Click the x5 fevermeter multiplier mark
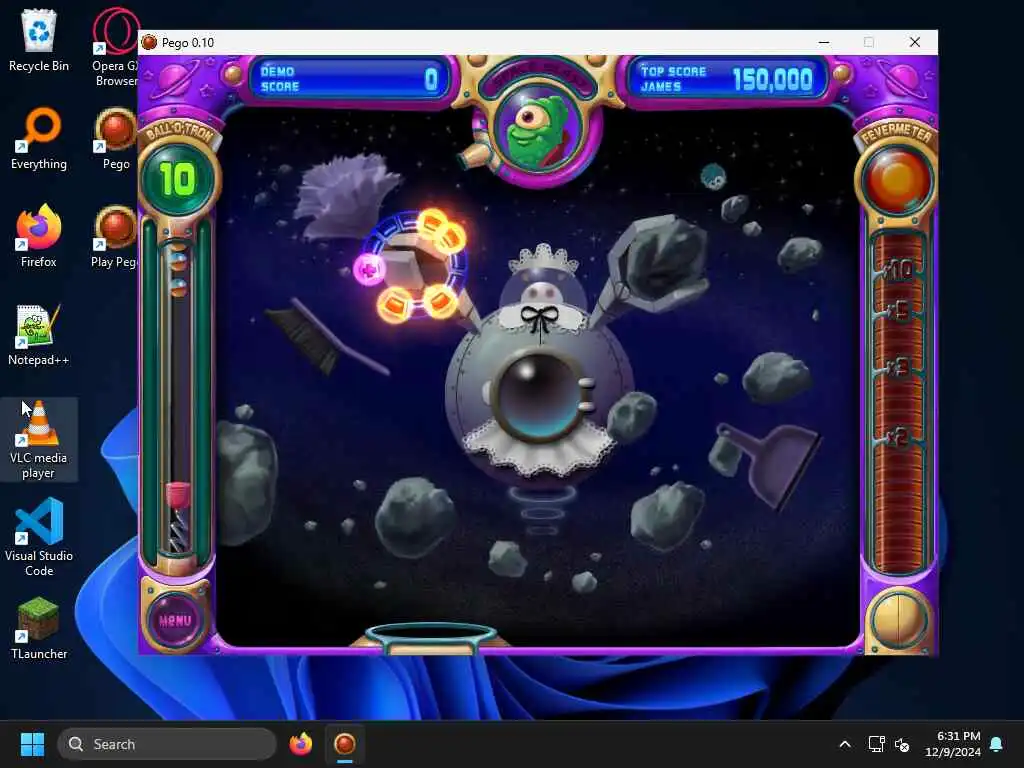 coord(899,311)
